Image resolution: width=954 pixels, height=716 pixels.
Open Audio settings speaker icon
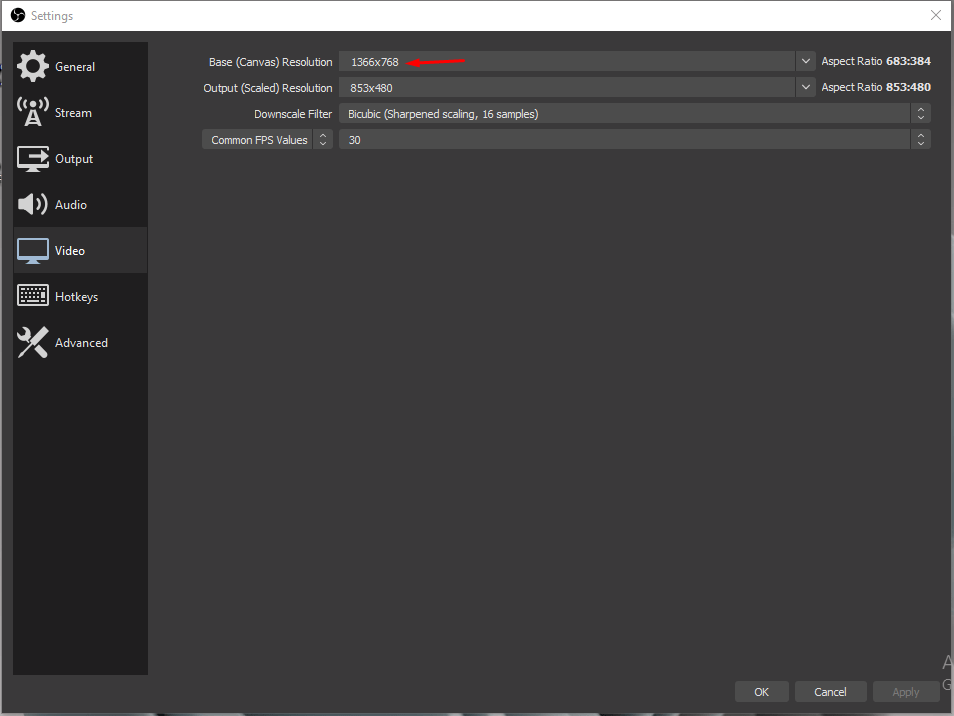(32, 204)
